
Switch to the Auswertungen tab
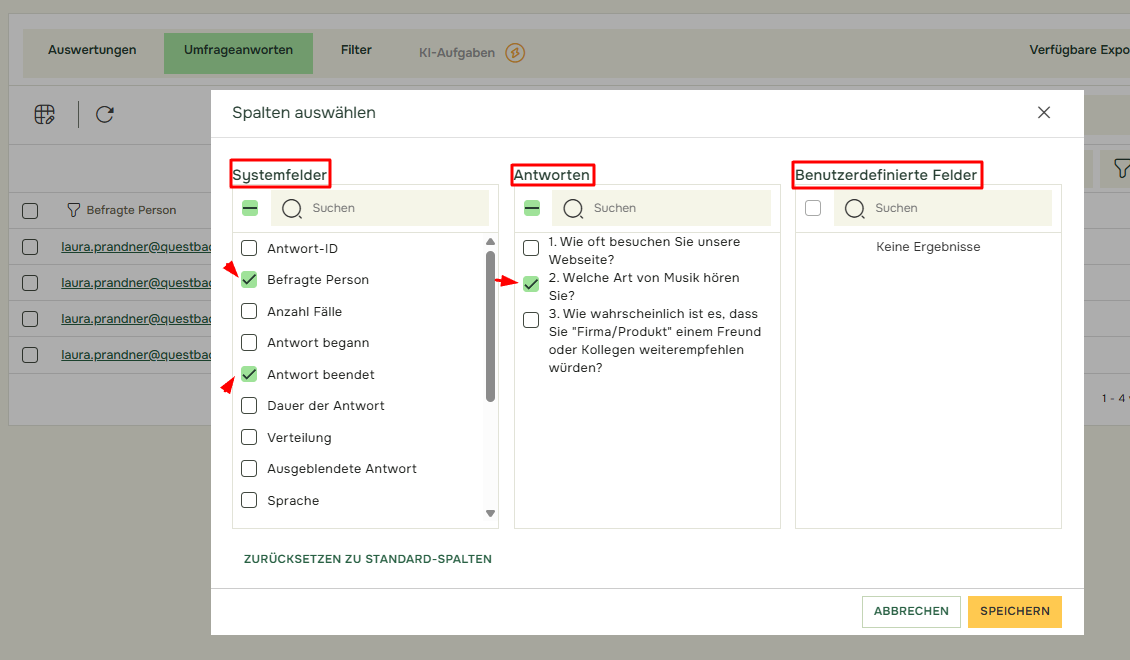point(92,50)
